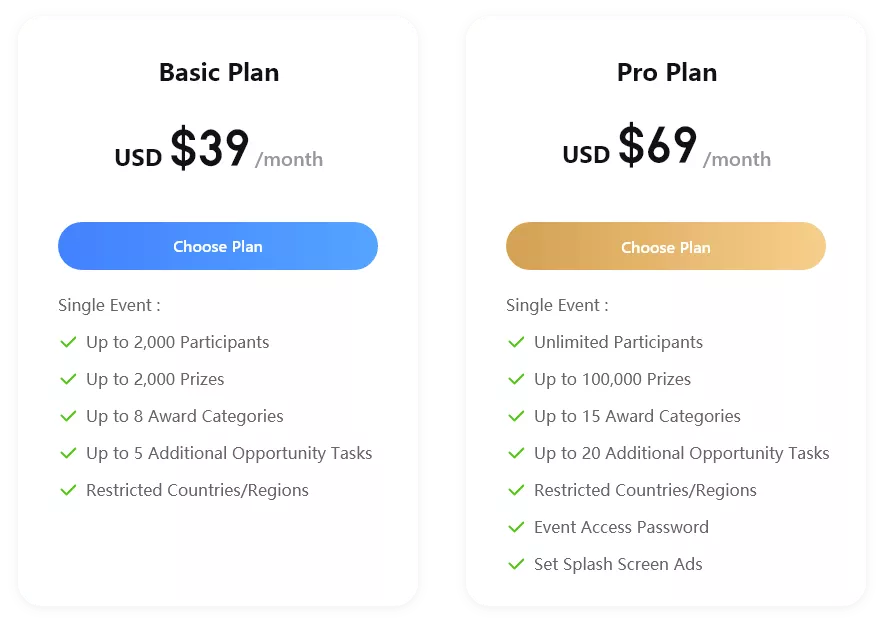884x626 pixels.
Task: Click the gold Choose Plan button
Action: tap(666, 246)
